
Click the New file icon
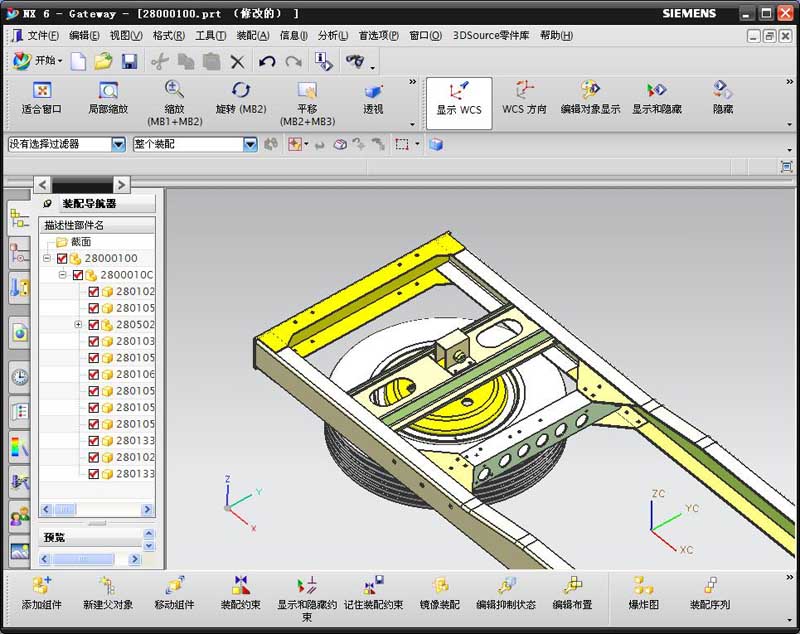78,62
